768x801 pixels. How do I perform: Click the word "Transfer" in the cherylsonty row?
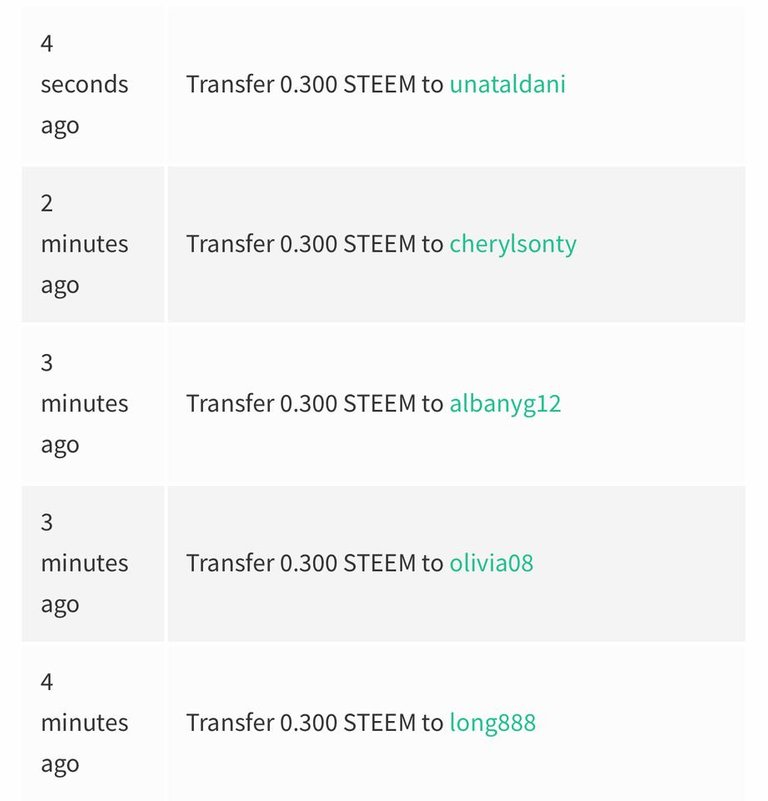coord(229,244)
